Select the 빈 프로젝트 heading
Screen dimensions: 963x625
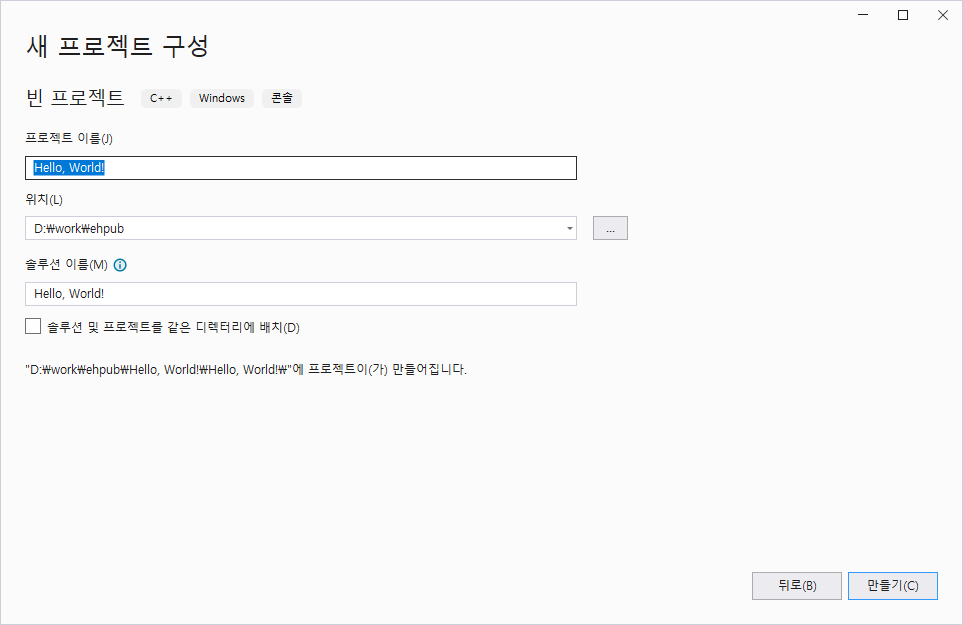74,98
